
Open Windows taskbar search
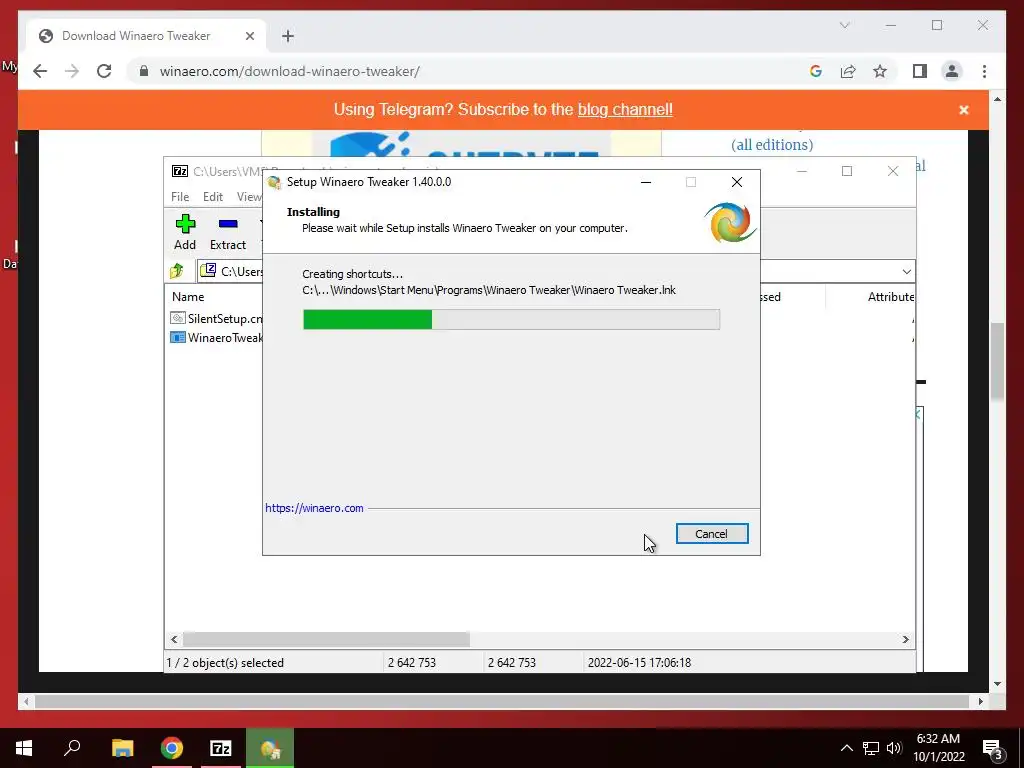72,748
